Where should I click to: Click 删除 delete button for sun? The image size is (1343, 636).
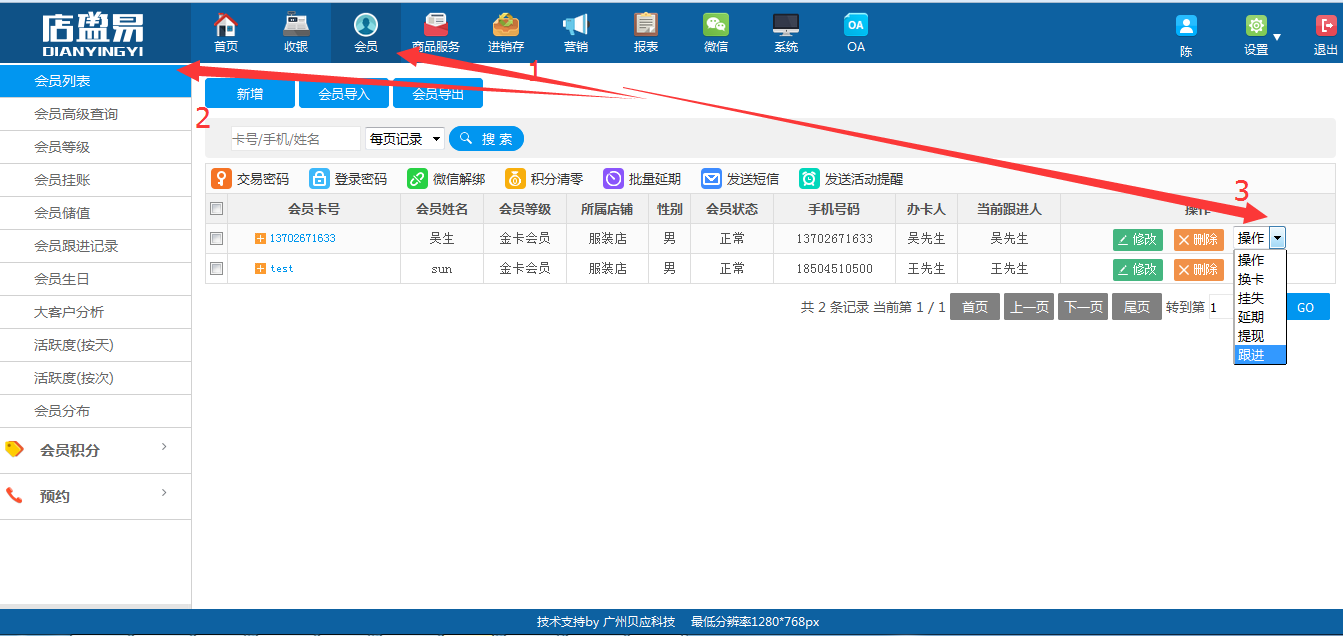coord(1199,269)
